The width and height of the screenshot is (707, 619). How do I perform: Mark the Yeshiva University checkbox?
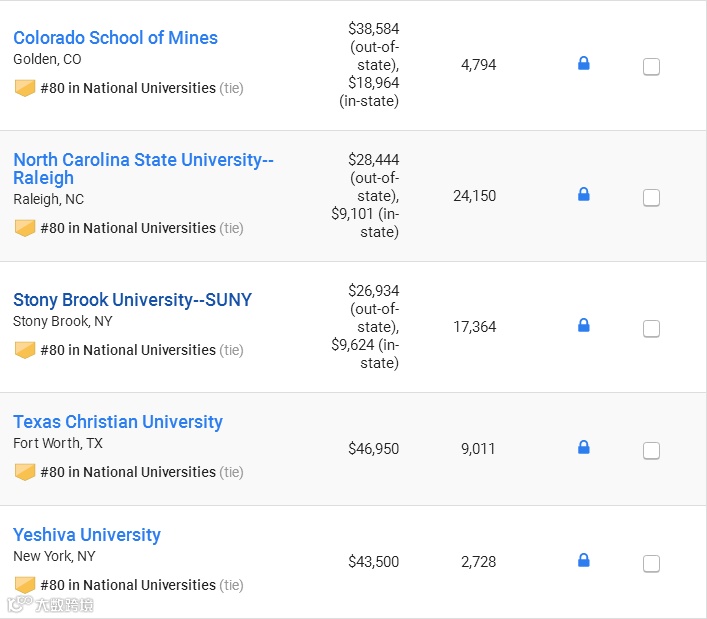point(651,564)
